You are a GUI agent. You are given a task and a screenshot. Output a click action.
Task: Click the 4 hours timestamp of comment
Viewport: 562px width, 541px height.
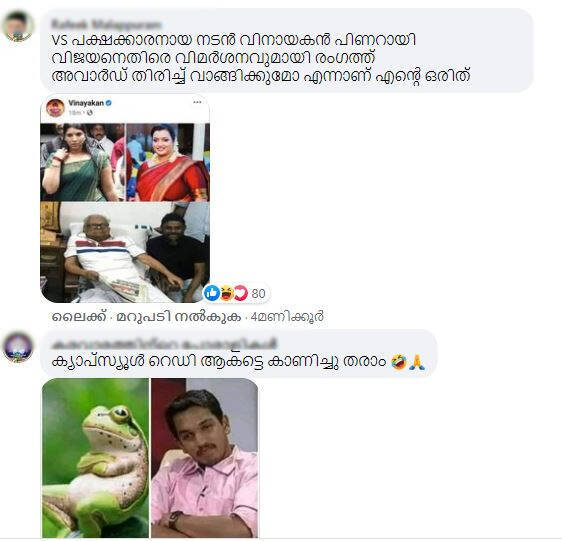pyautogui.click(x=287, y=317)
